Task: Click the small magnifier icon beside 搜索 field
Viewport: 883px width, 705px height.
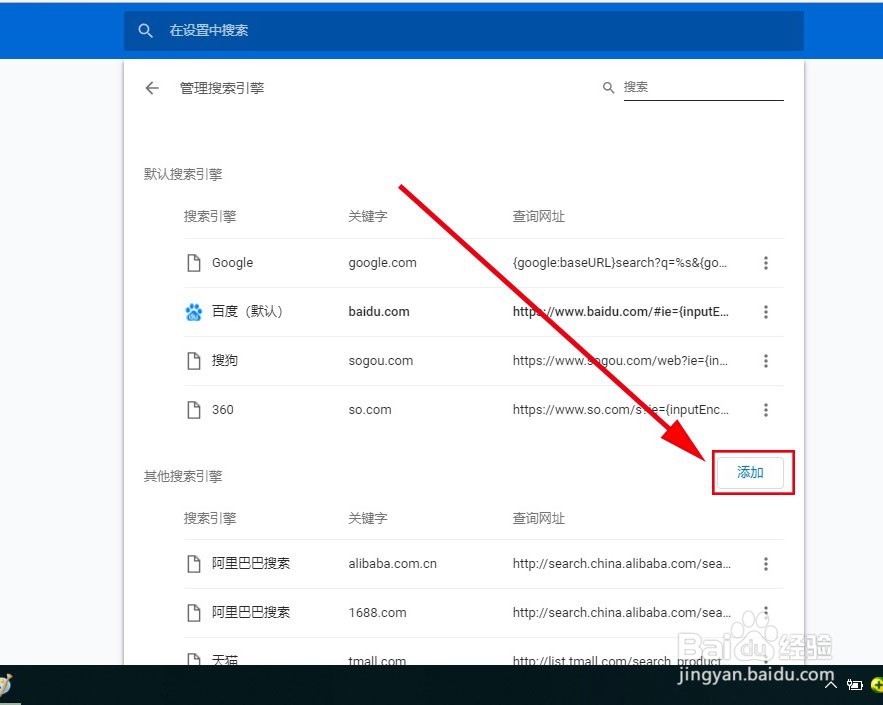Action: 608,88
